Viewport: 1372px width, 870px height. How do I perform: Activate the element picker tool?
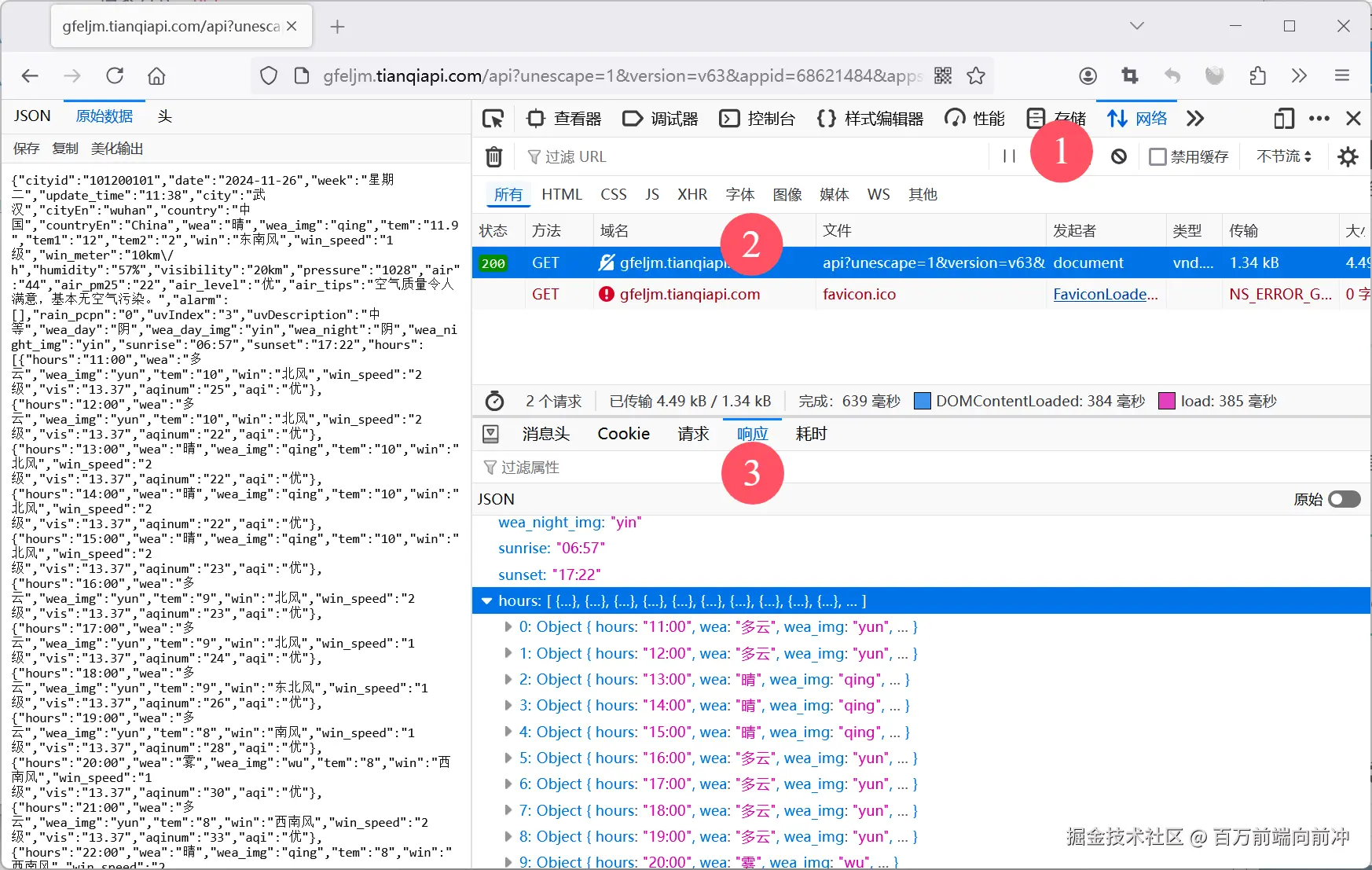pyautogui.click(x=493, y=118)
